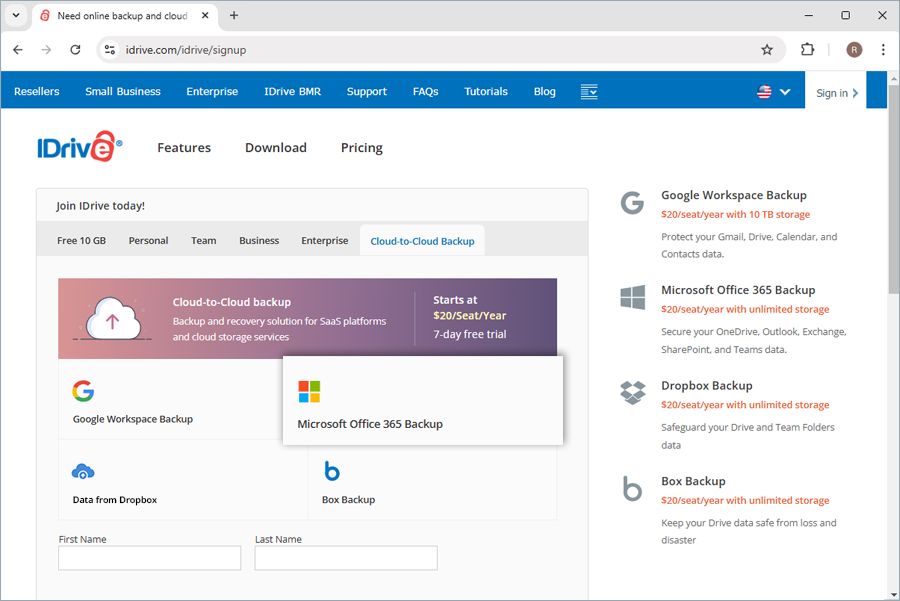This screenshot has width=900, height=601.
Task: Click the grey Windows icon in the sidebar
Action: [x=633, y=297]
